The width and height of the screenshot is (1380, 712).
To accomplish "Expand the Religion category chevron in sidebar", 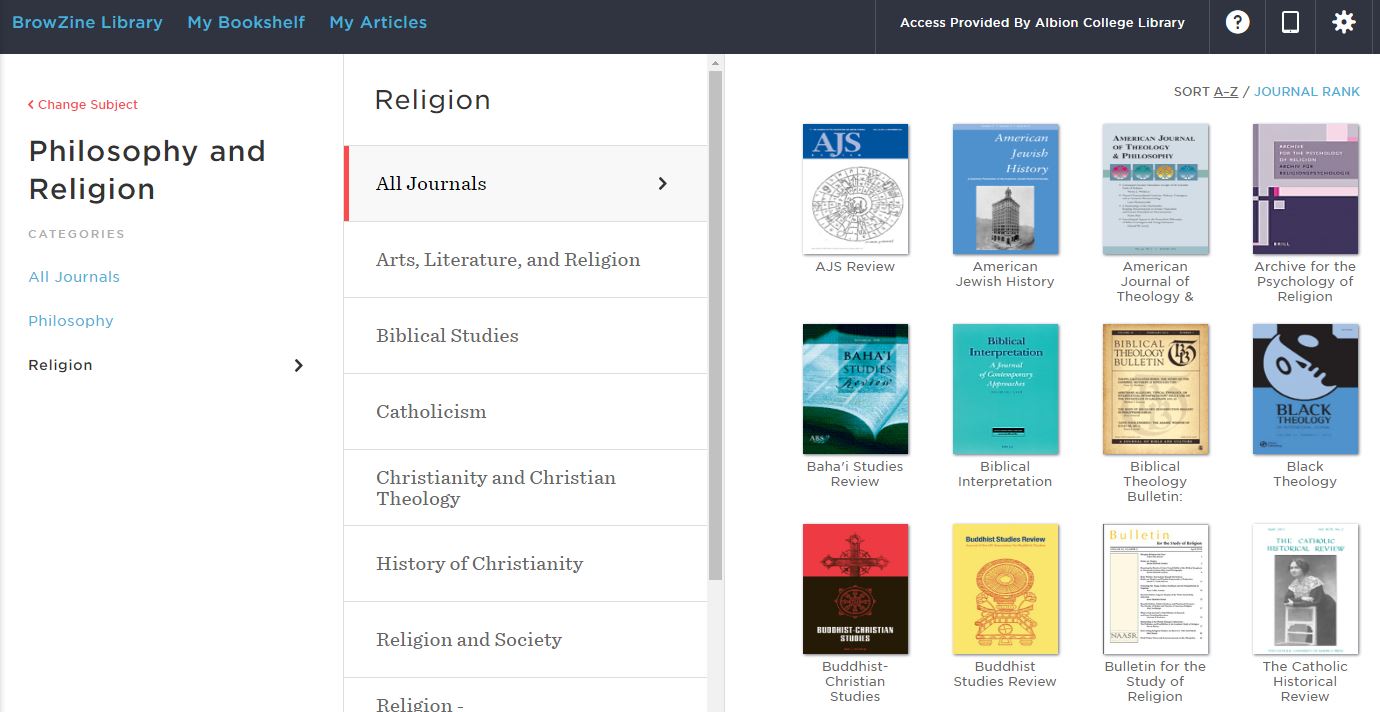I will pos(298,365).
